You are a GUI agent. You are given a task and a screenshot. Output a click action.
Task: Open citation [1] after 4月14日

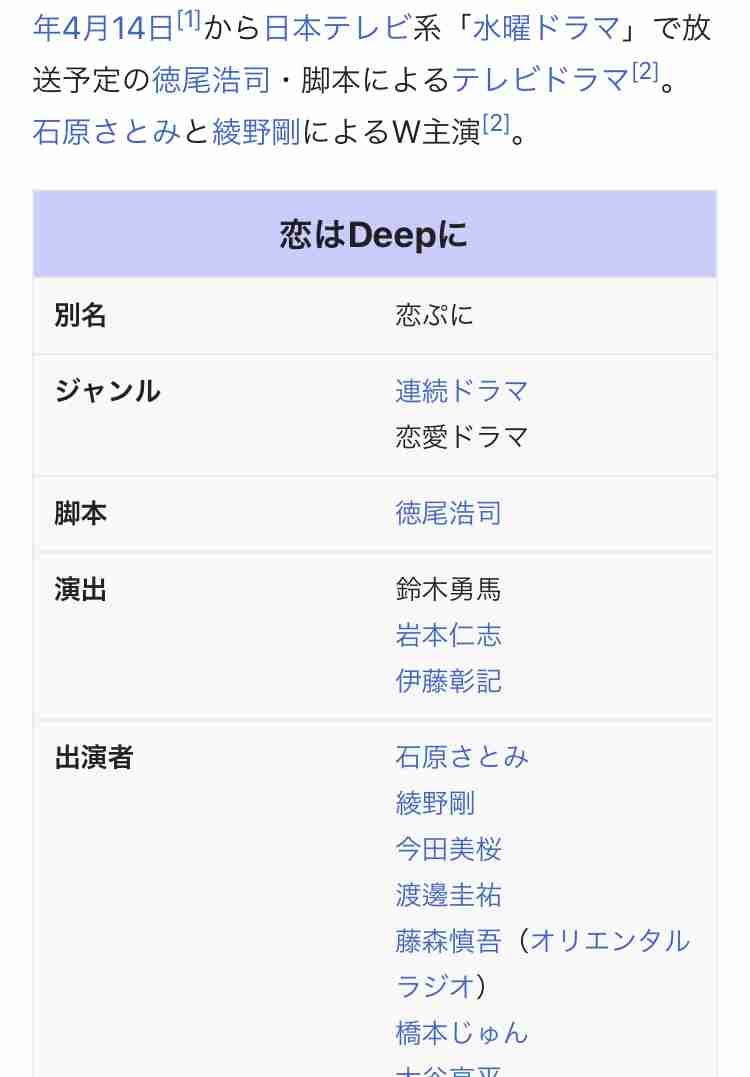point(188,21)
